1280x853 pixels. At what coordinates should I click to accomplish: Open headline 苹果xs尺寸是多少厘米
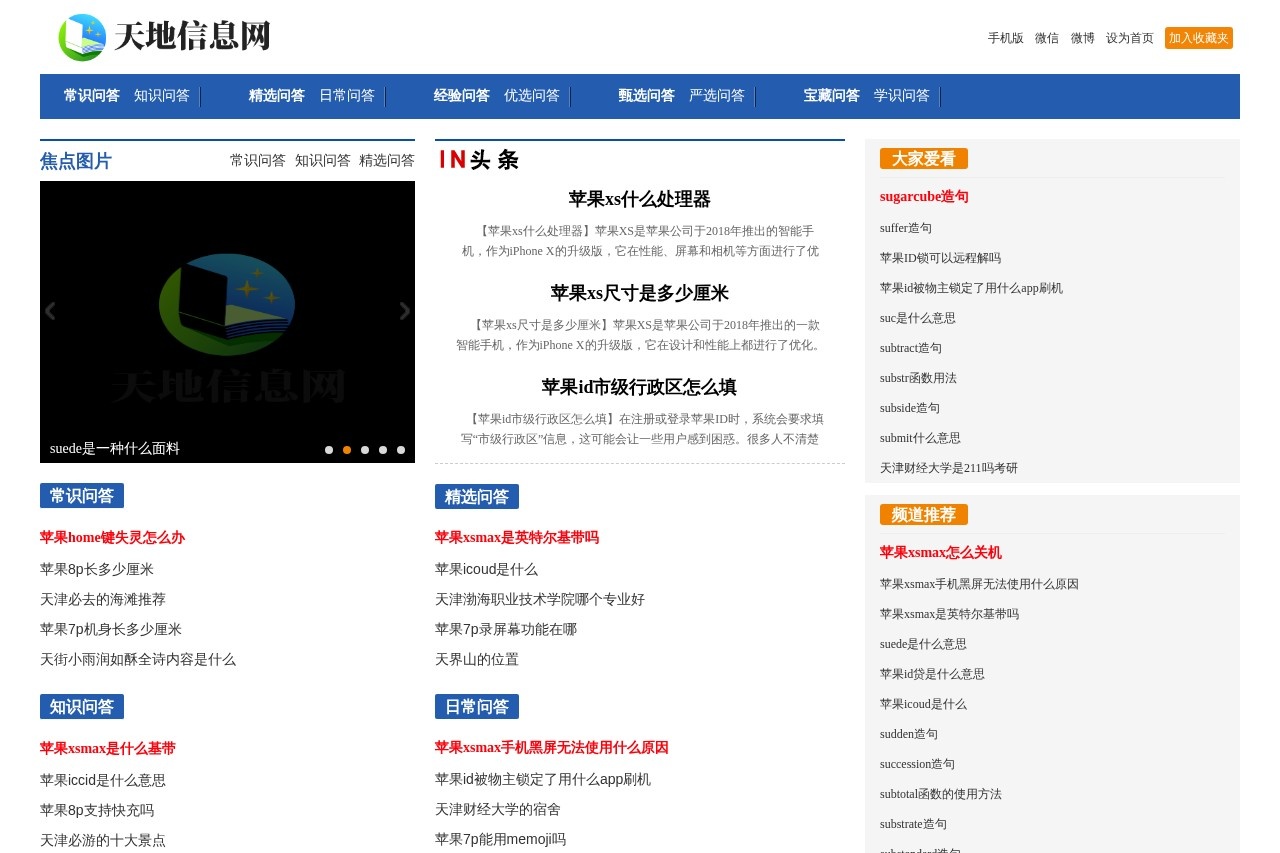pos(640,293)
